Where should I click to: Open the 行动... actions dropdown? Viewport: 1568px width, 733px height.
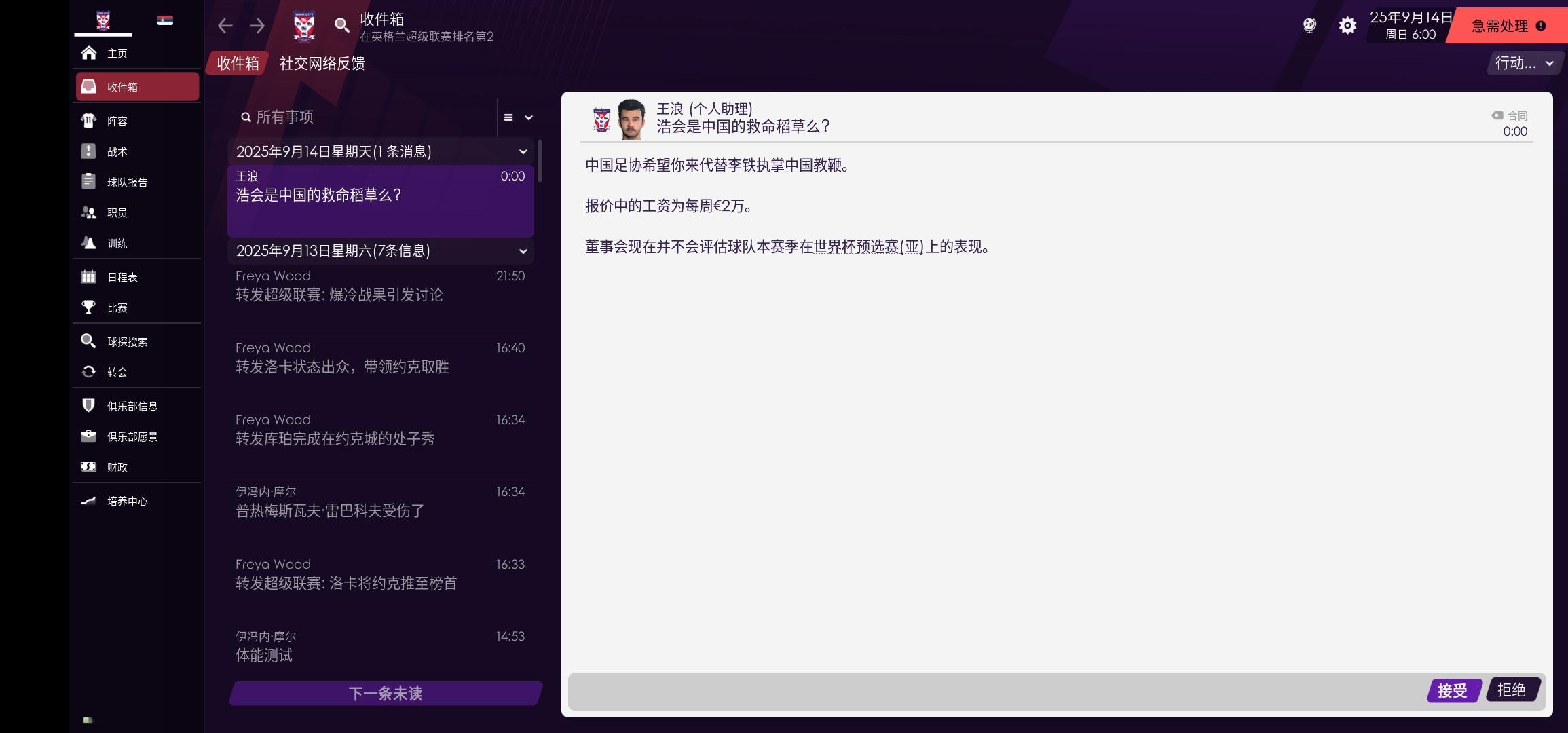(x=1524, y=63)
